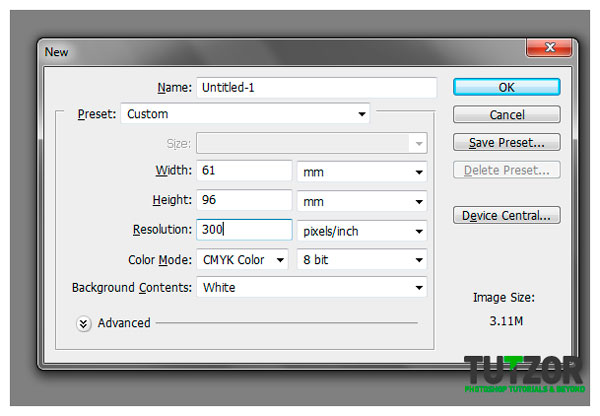Open the Background Contents dropdown
This screenshot has width=600, height=416.
pyautogui.click(x=312, y=288)
